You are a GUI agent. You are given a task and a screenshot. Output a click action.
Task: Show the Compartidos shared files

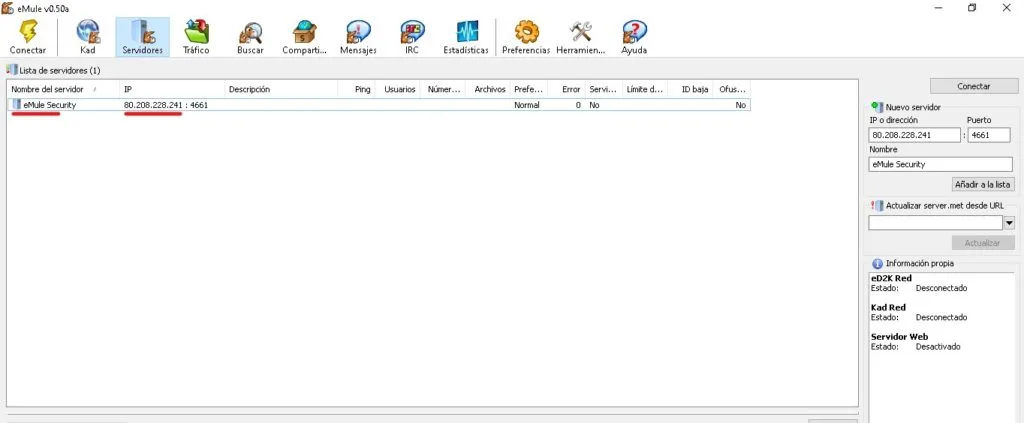tap(304, 37)
